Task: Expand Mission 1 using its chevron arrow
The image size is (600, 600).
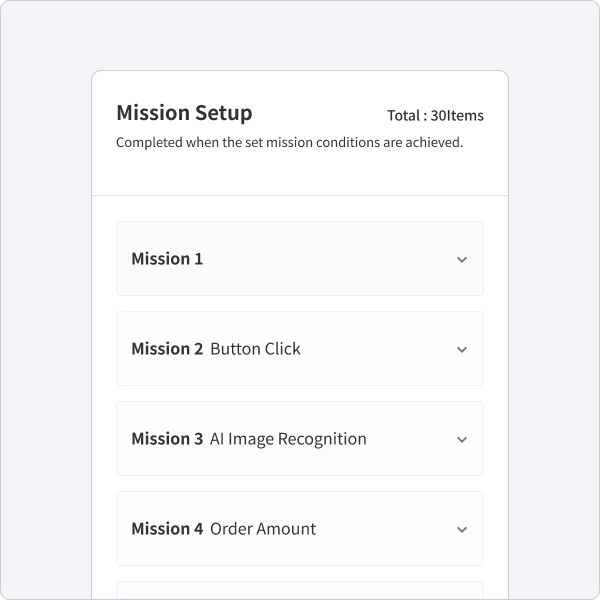Action: pos(462,259)
